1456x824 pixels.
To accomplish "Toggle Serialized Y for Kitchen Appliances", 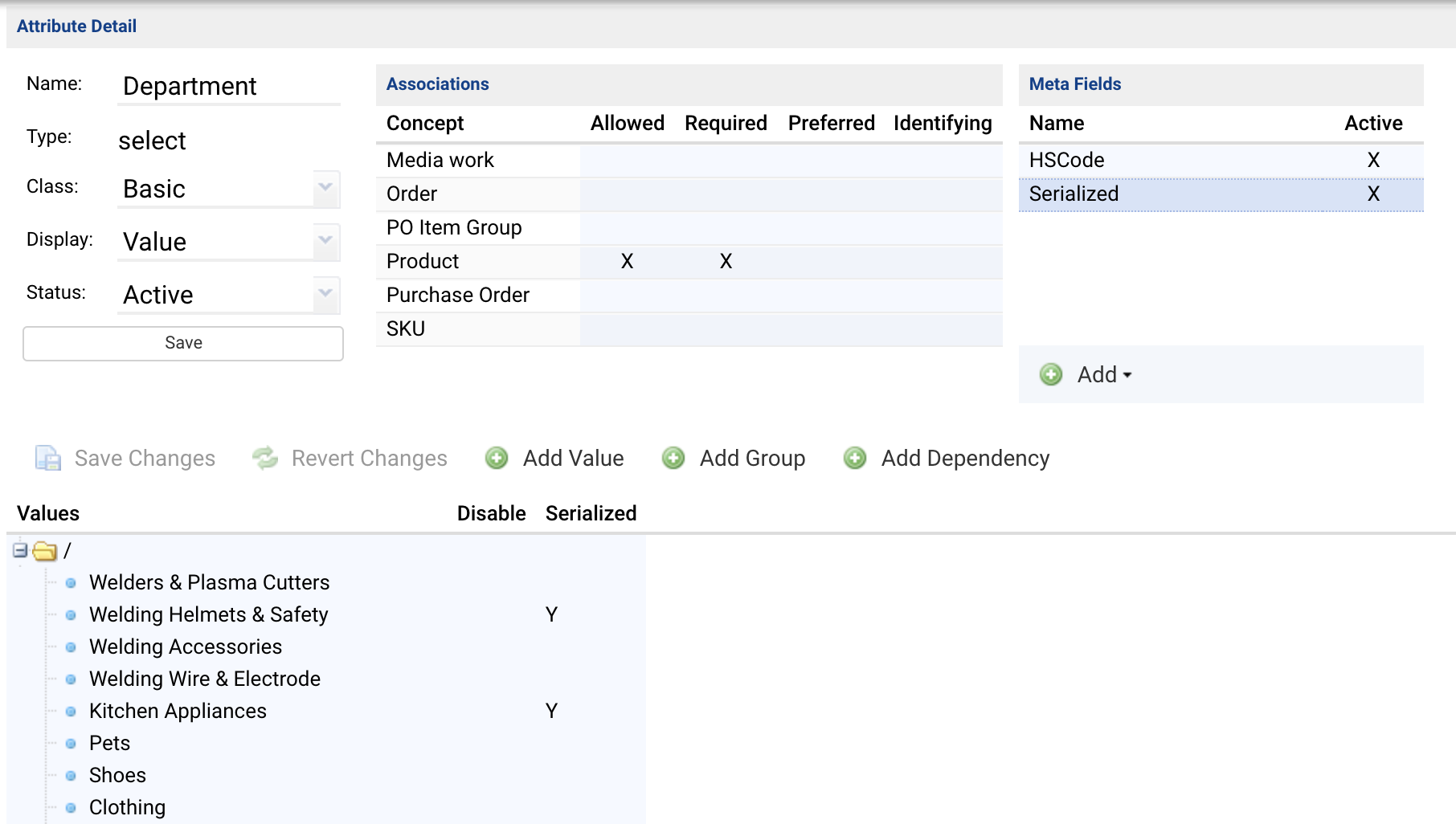I will pyautogui.click(x=551, y=711).
